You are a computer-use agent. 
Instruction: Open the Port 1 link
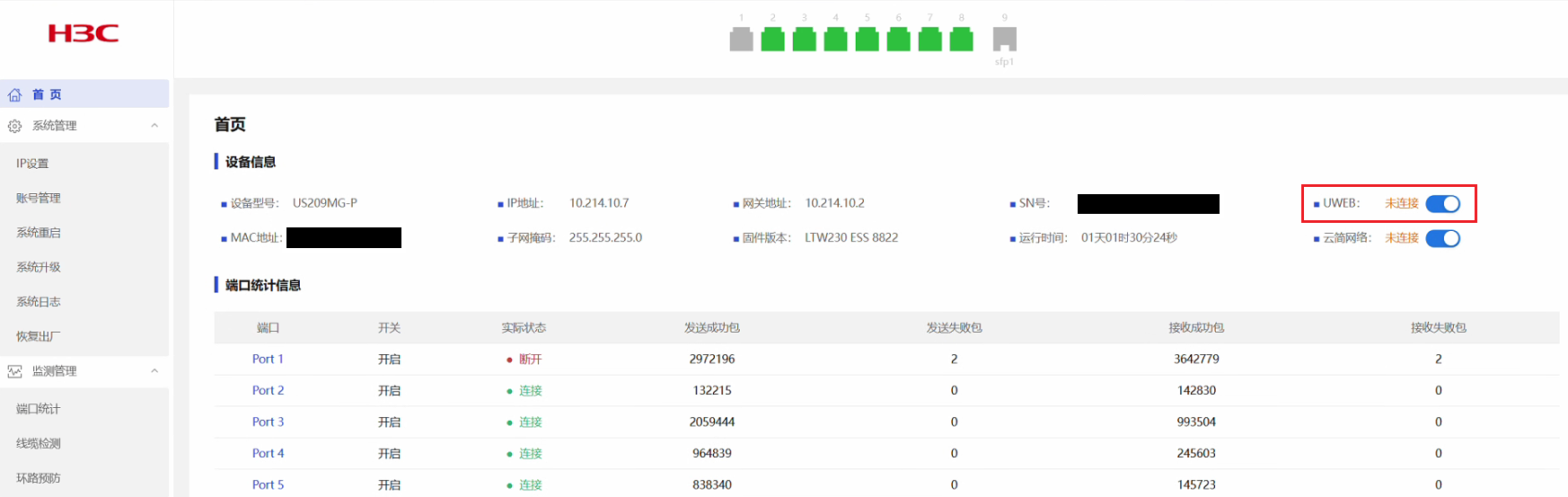[x=268, y=359]
